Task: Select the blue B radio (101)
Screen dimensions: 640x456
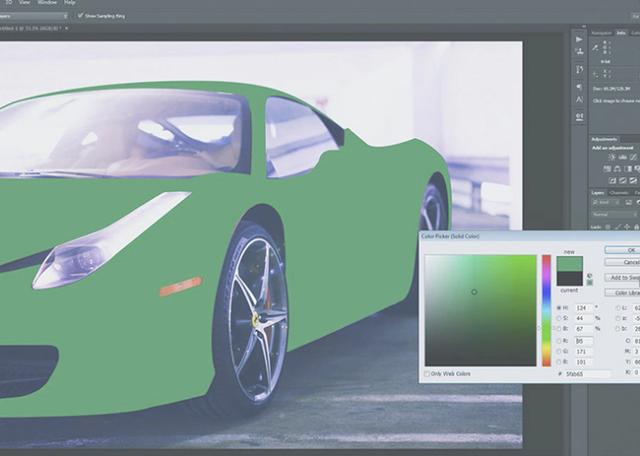Action: point(559,362)
